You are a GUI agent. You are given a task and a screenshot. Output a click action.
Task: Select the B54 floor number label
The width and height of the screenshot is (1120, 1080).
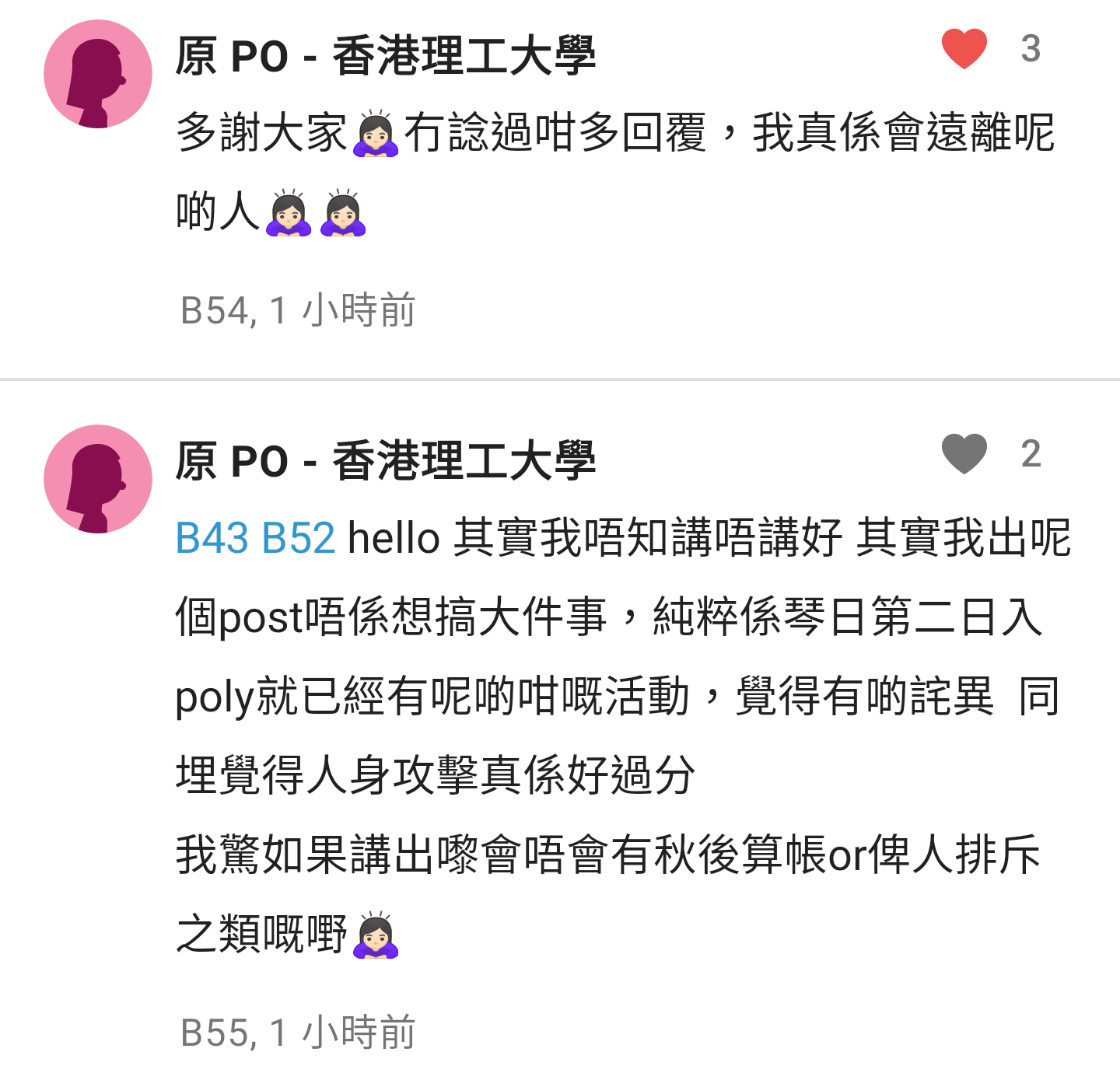click(x=215, y=310)
